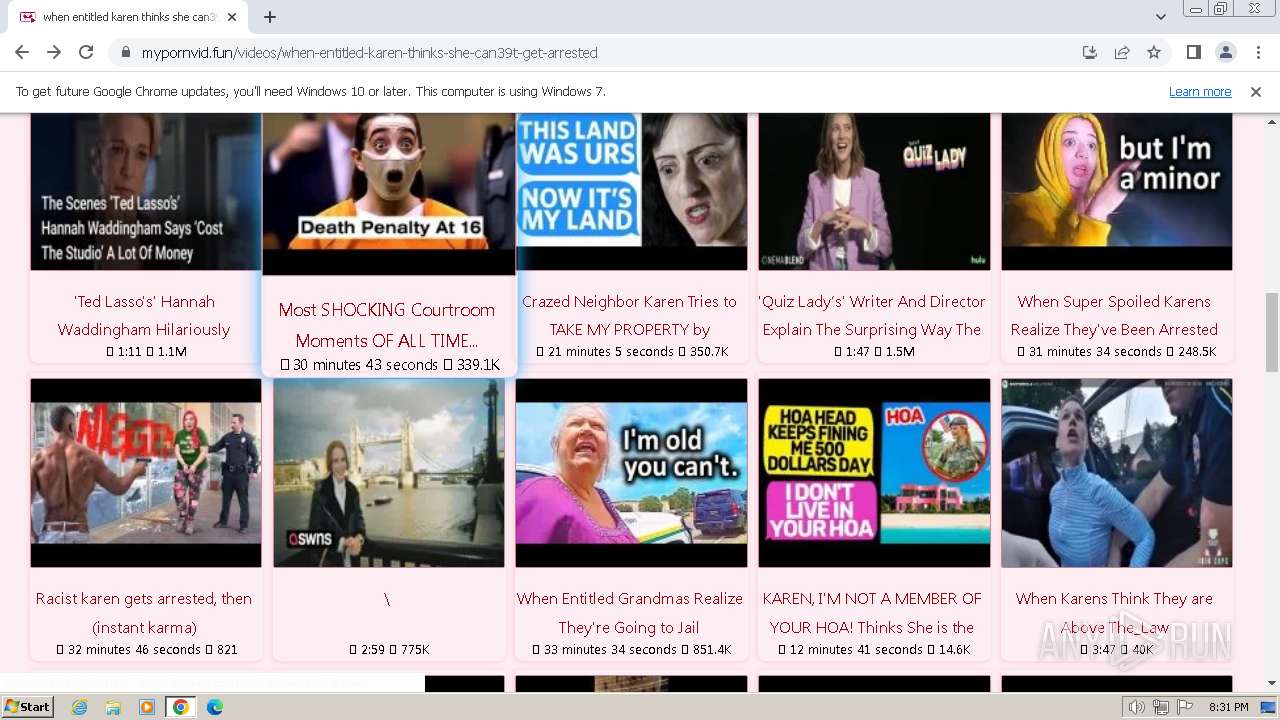Click the address bar URL field
The image size is (1280, 720).
point(600,52)
